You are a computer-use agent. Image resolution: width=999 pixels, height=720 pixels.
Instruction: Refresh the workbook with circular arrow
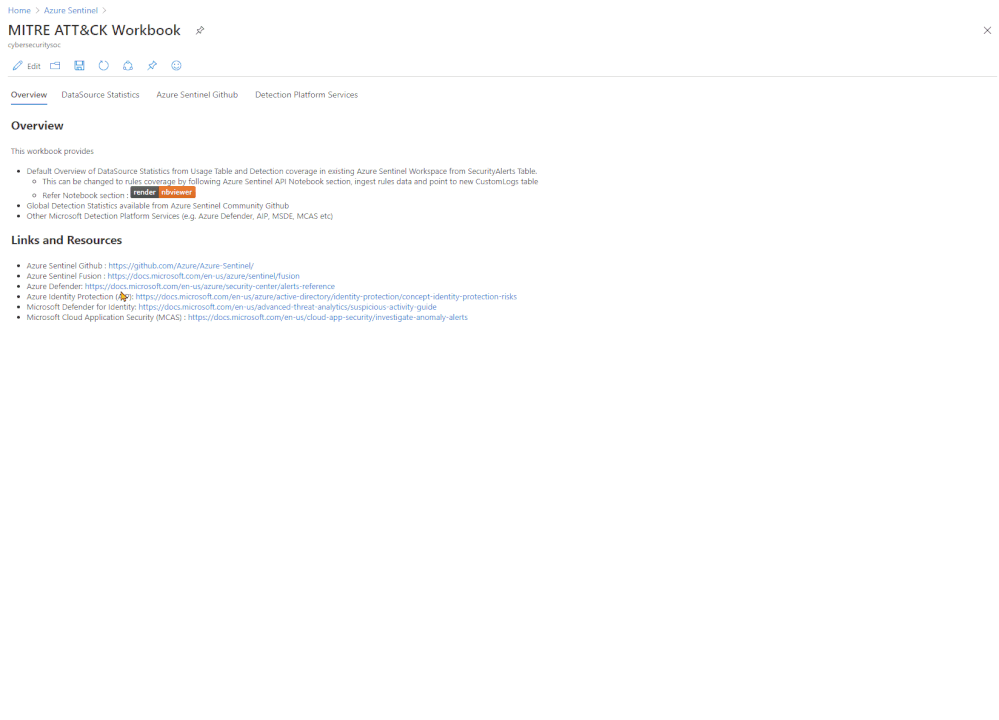(x=103, y=66)
